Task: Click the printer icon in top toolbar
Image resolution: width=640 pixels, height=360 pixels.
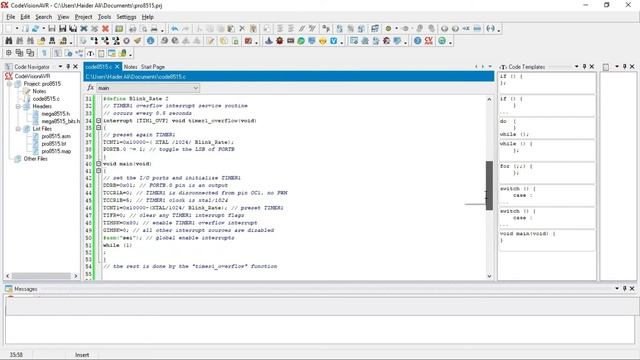Action: (x=154, y=29)
